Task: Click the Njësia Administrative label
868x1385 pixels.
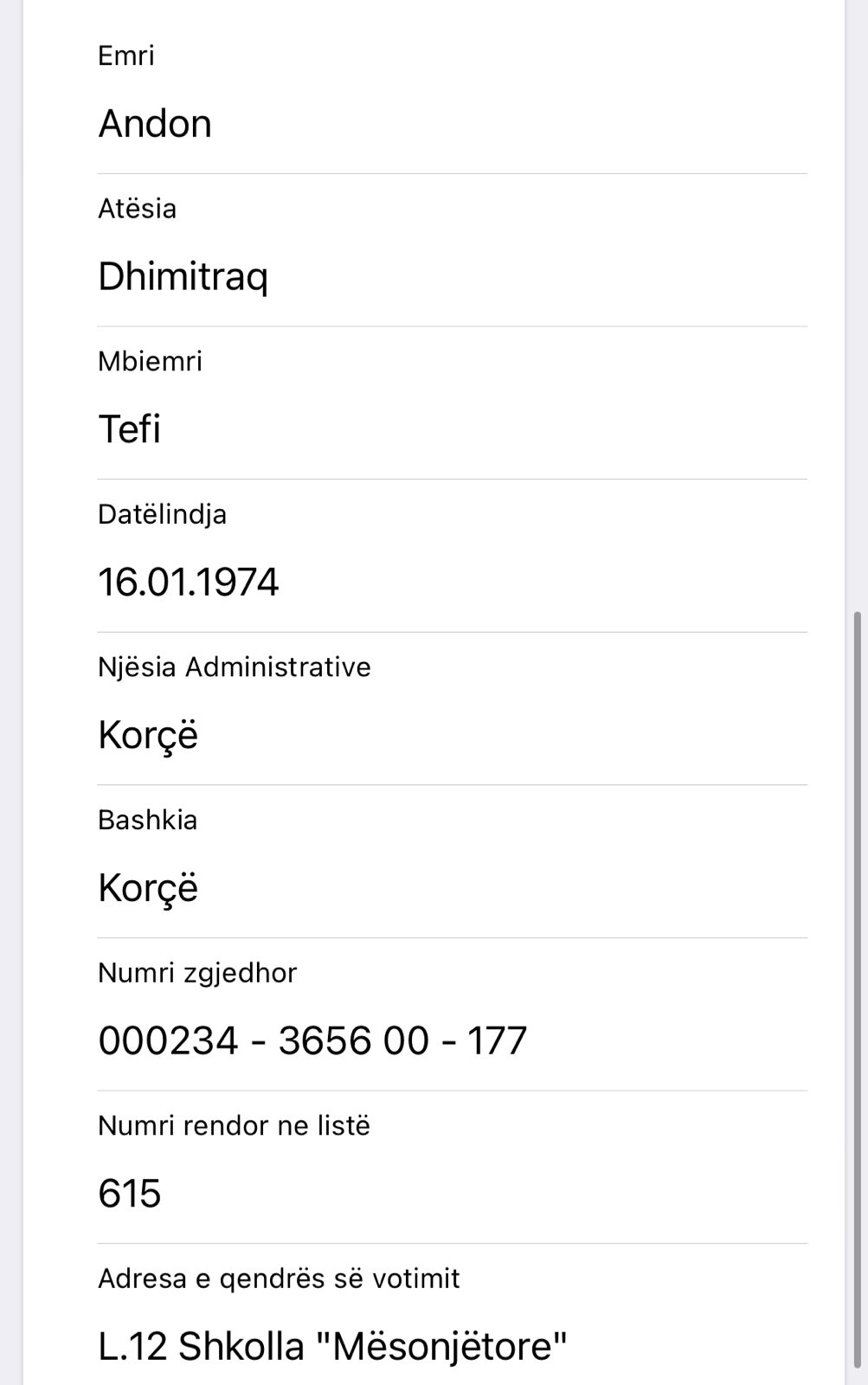Action: pyautogui.click(x=234, y=667)
